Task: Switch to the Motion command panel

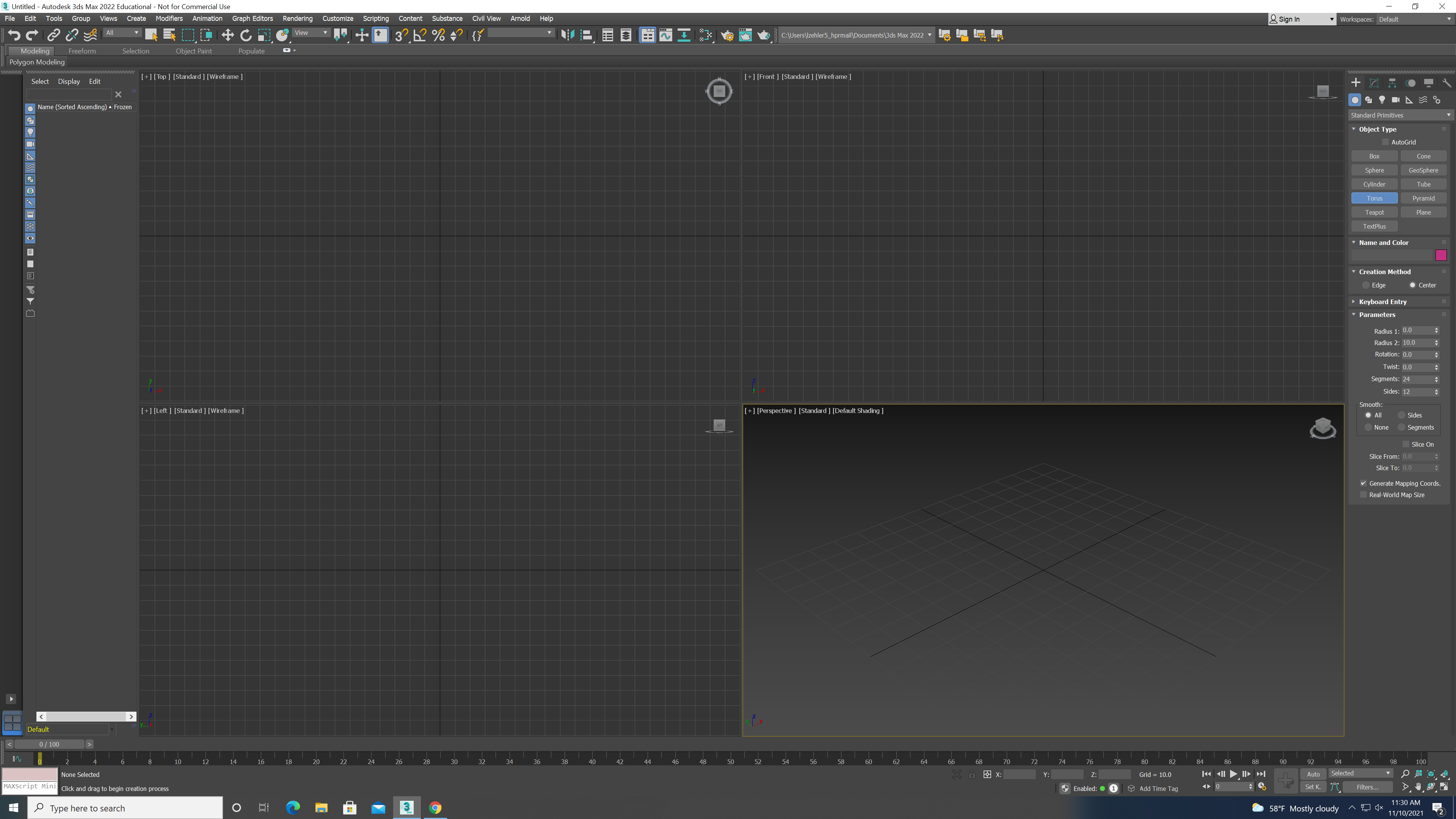Action: pyautogui.click(x=1410, y=83)
